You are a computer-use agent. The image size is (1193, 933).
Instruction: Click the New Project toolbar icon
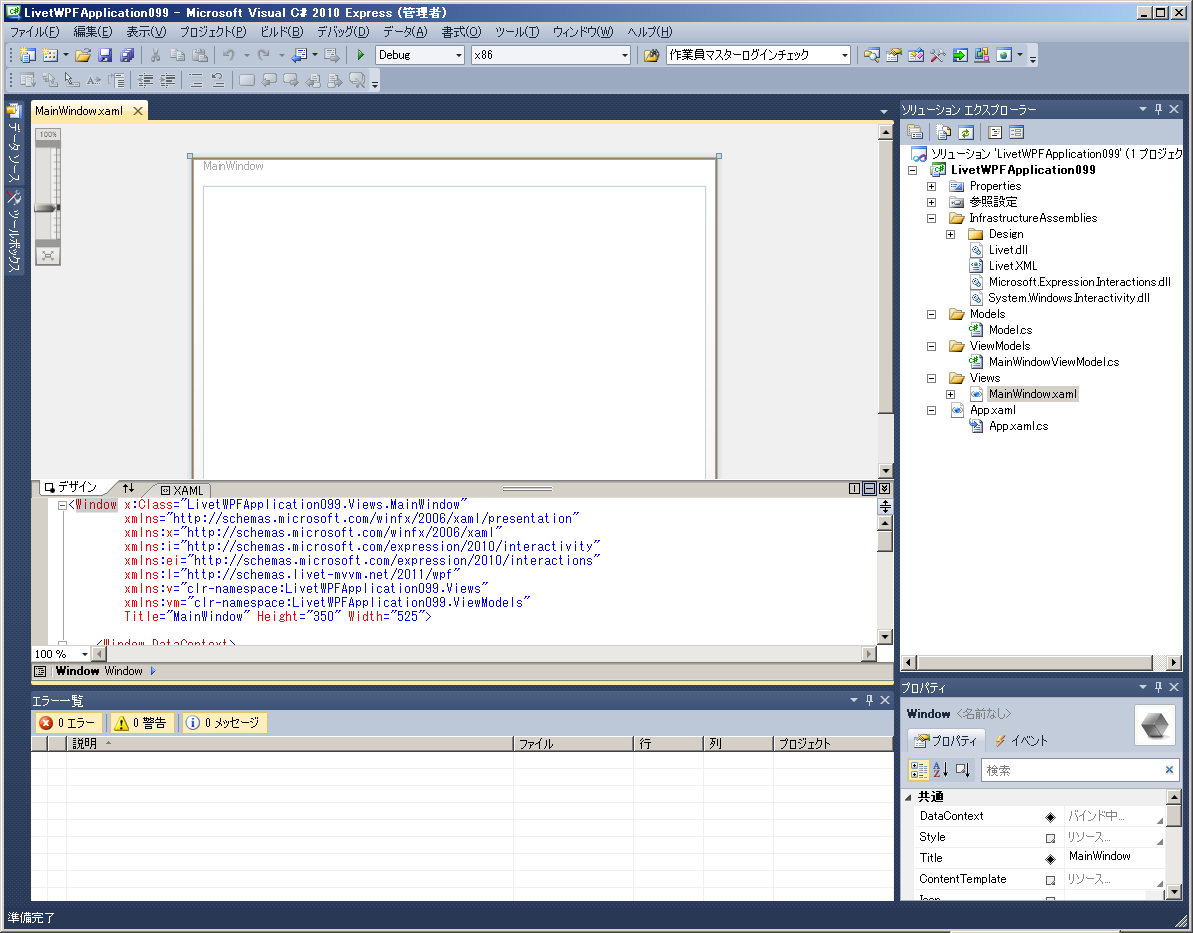(28, 55)
